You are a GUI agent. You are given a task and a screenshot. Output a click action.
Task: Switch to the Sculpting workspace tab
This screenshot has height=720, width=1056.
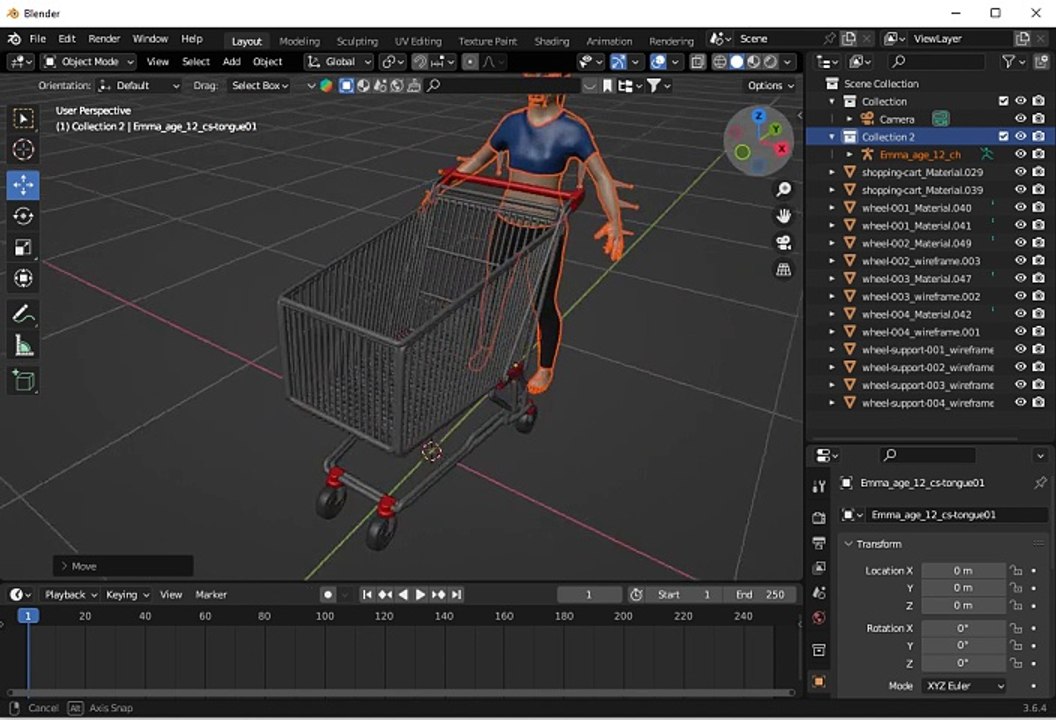click(357, 41)
